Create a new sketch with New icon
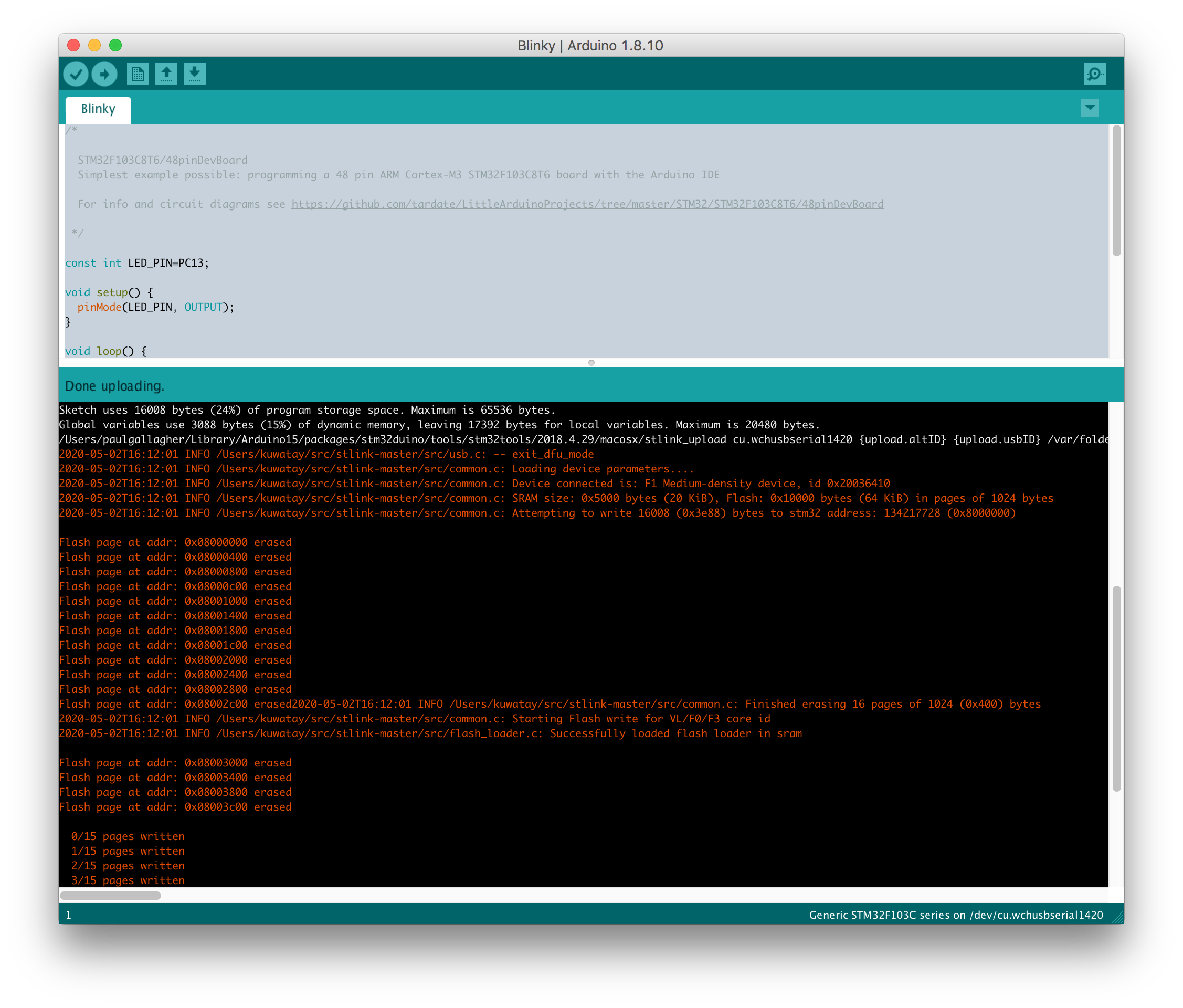This screenshot has height=1008, width=1183. (x=138, y=73)
